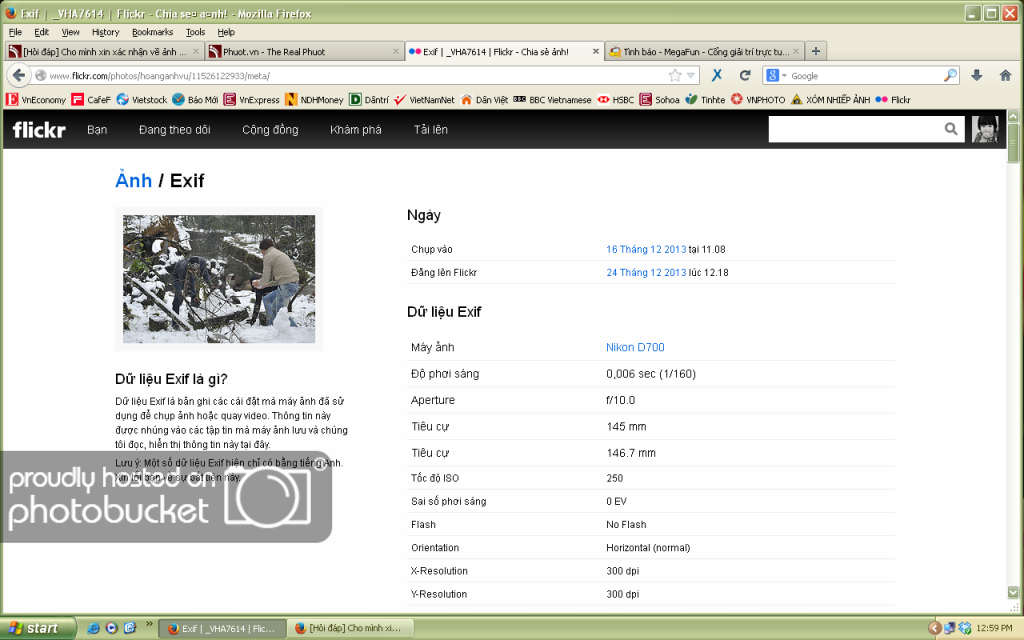Open the Help menu
Viewport: 1024px width, 640px height.
[x=226, y=32]
